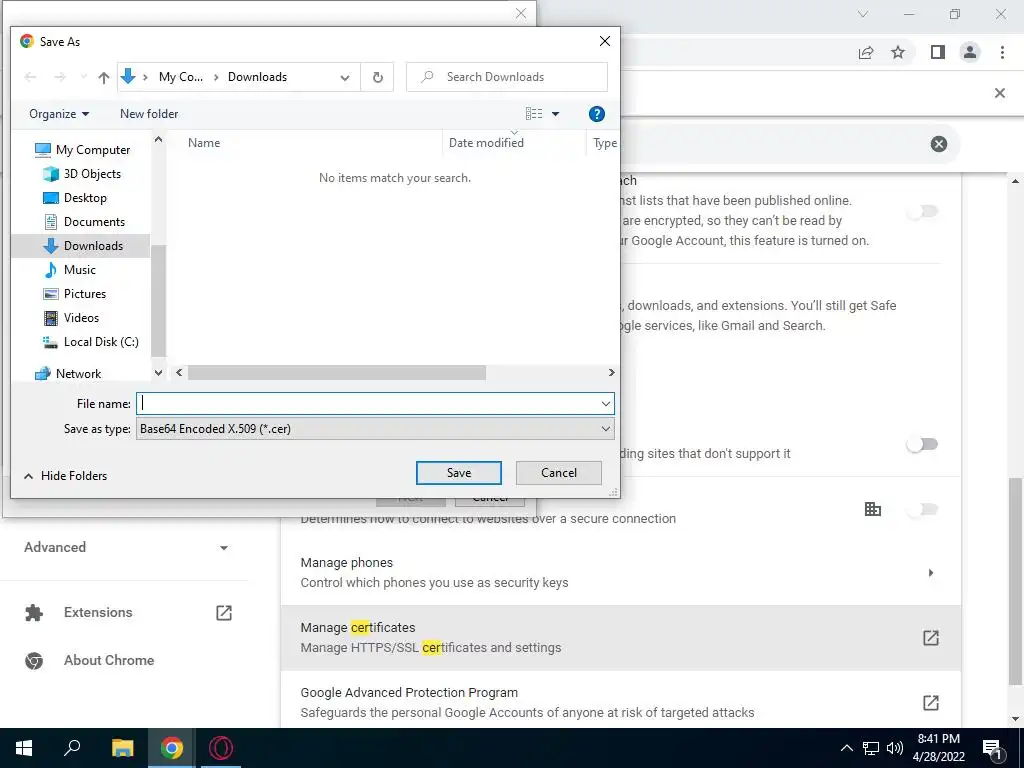Screen dimensions: 1024x768
Task: Click the Back arrow in Save As dialog
Action: coord(30,77)
